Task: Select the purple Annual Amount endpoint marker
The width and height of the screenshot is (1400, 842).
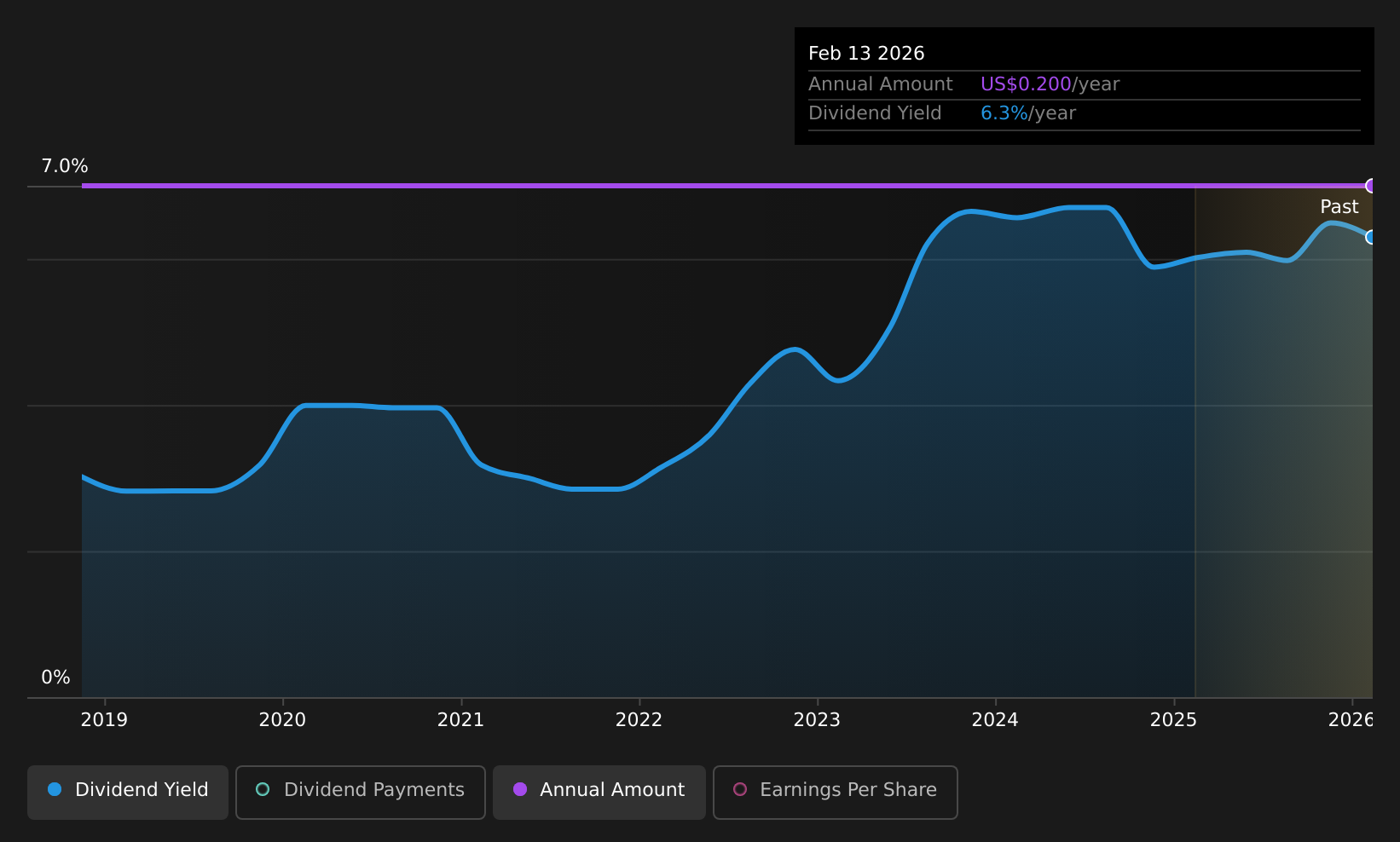Action: pos(1371,186)
